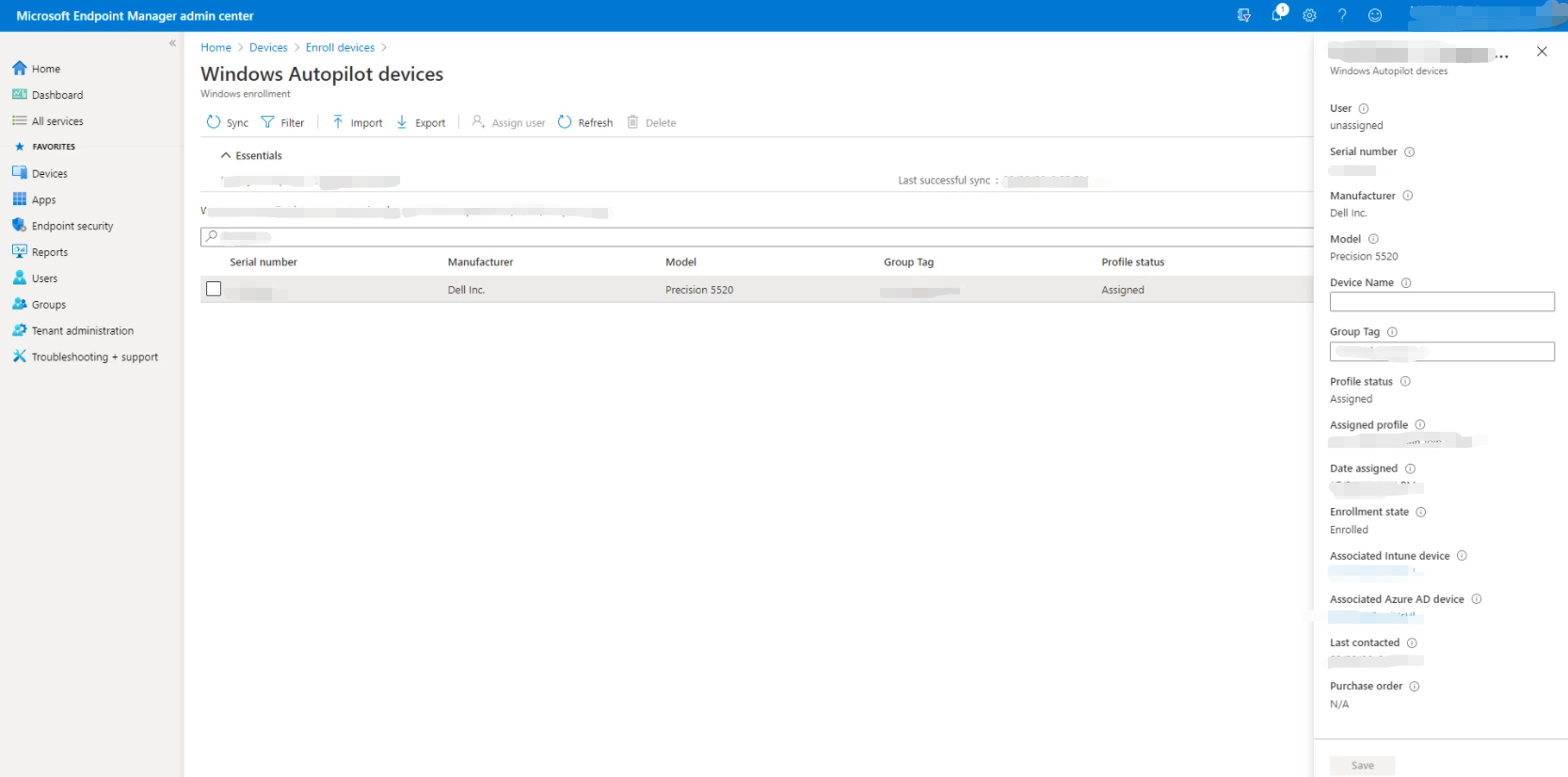Show info tooltip for Manufacturer field
Screen dimensions: 1568x777
[x=1408, y=196]
